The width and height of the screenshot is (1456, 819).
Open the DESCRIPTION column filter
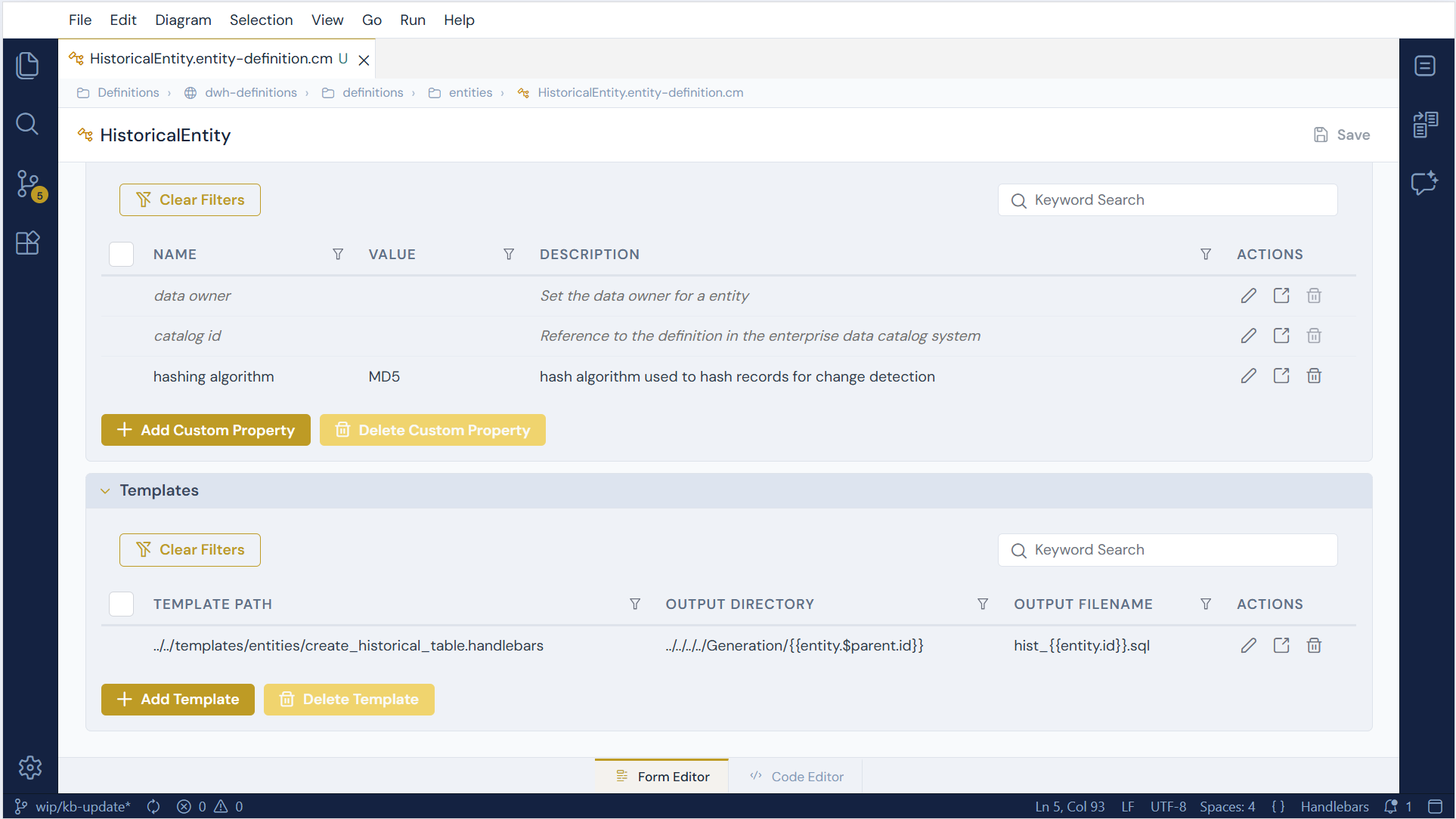point(1206,255)
